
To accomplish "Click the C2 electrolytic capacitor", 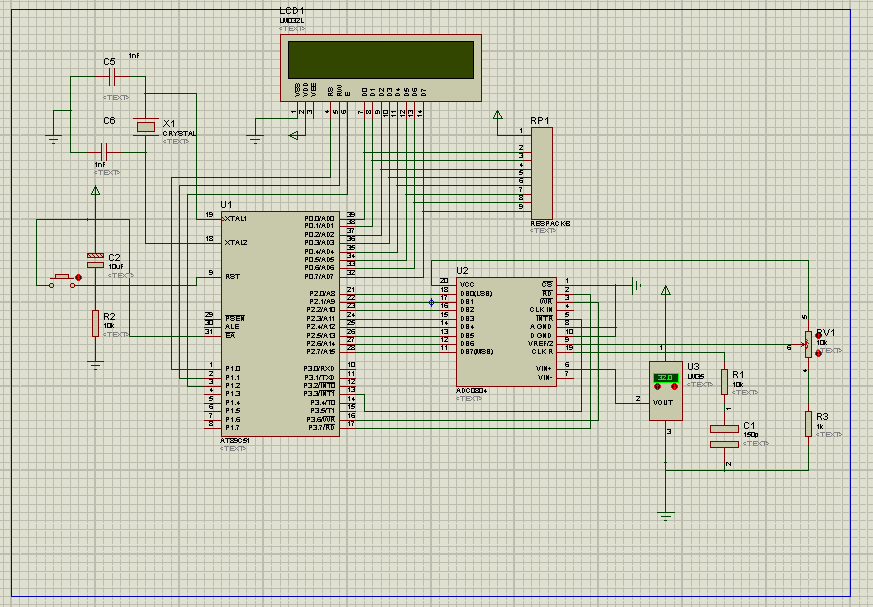I will (x=95, y=259).
